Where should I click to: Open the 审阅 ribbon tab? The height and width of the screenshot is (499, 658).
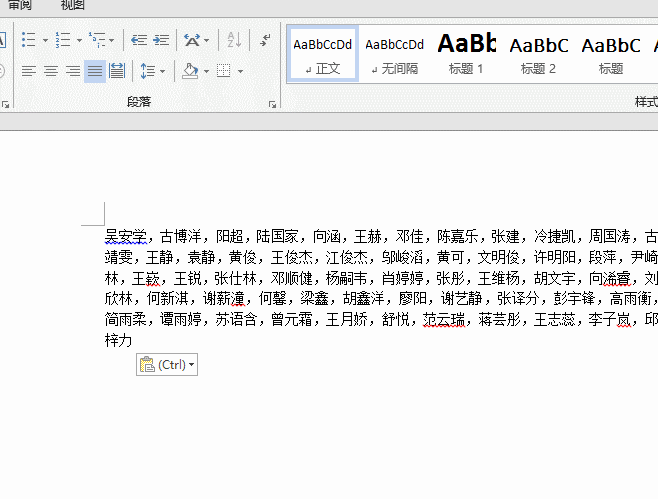(x=20, y=5)
